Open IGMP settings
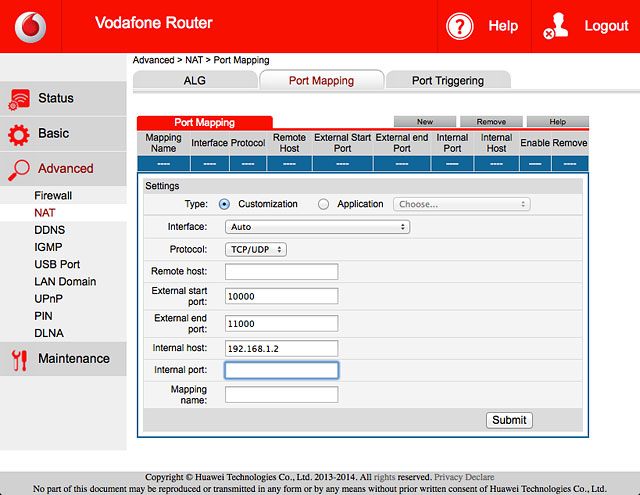The image size is (640, 495). click(x=48, y=247)
